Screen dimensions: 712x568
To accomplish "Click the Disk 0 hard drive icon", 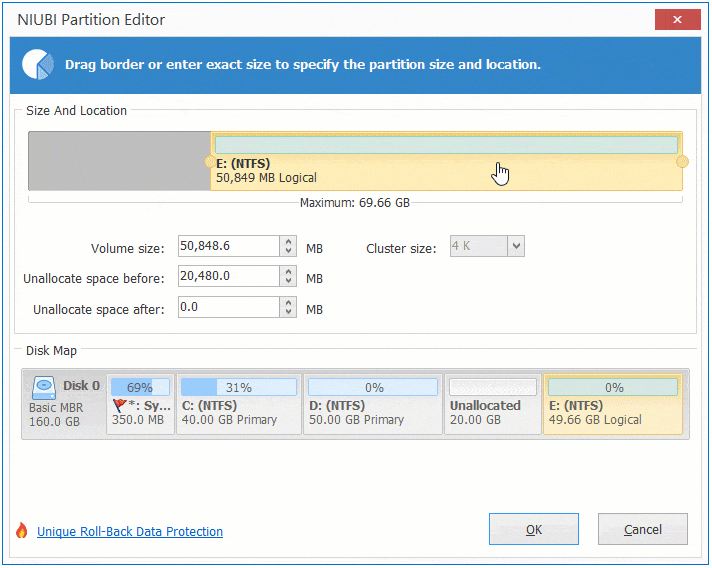I will click(44, 386).
